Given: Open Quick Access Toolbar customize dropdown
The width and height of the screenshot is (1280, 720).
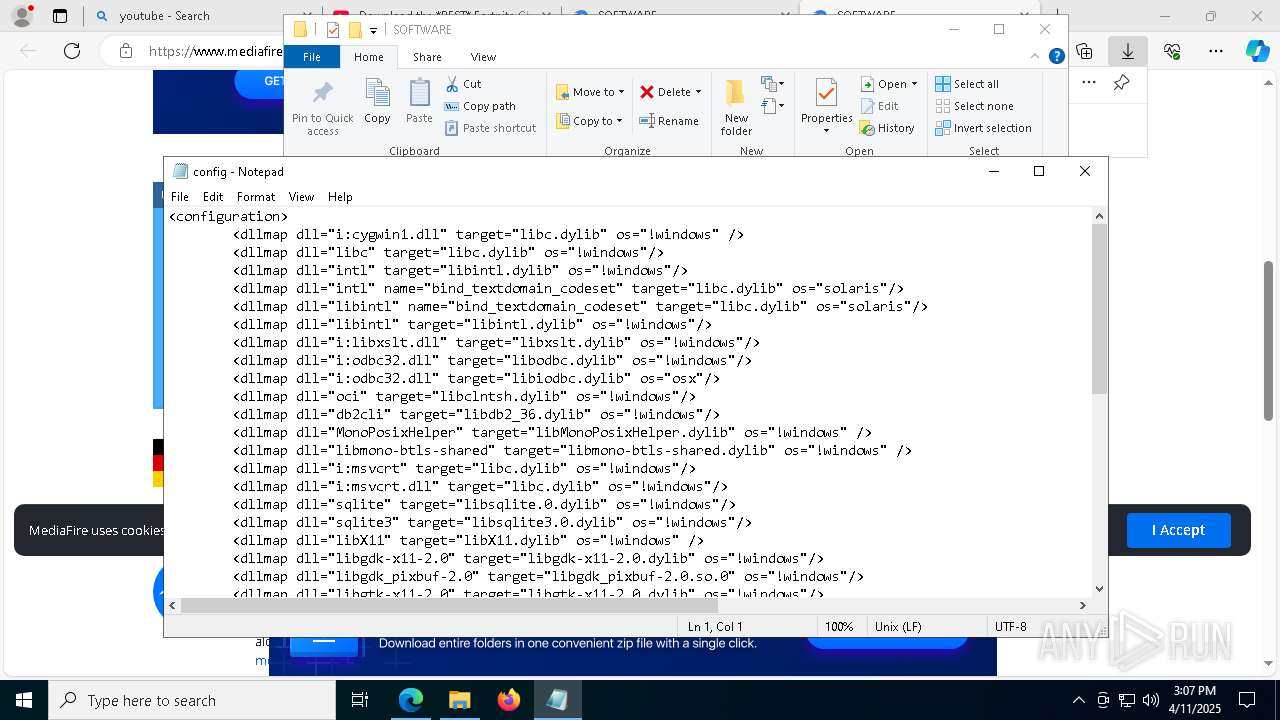Looking at the screenshot, I should pos(373,31).
